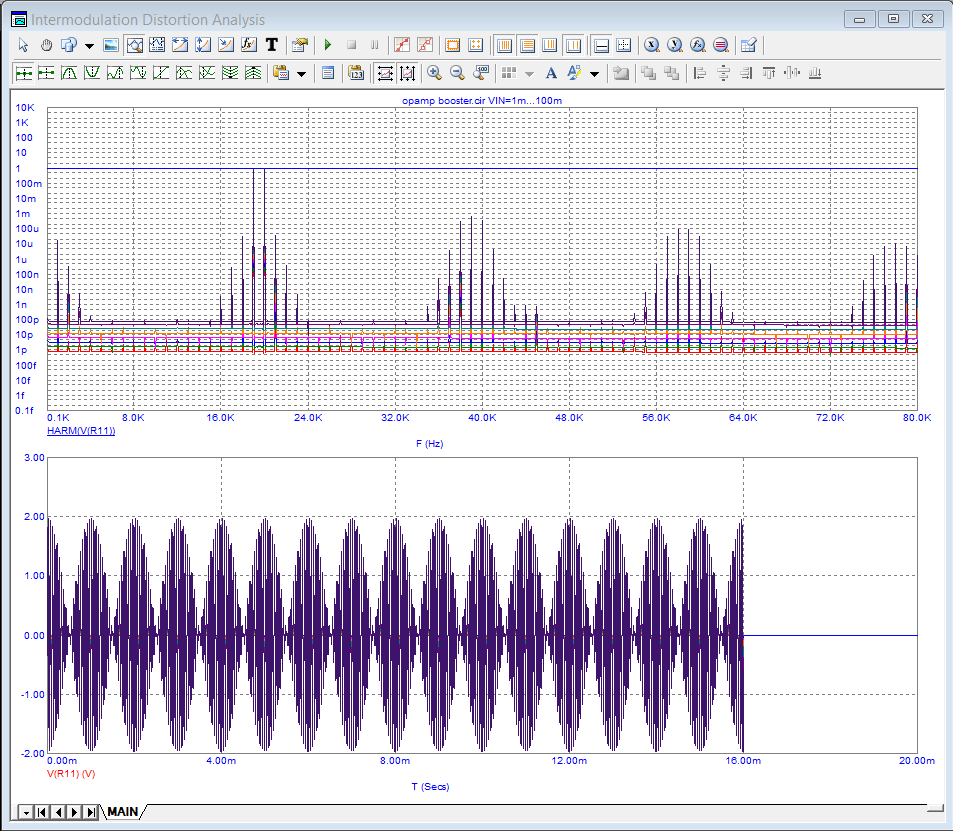Click the red lines round icon
The image size is (953, 831).
721,45
